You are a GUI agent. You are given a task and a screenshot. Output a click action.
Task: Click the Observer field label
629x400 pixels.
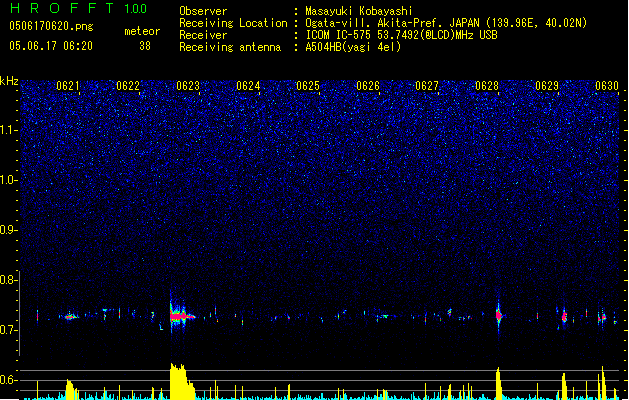[203, 11]
